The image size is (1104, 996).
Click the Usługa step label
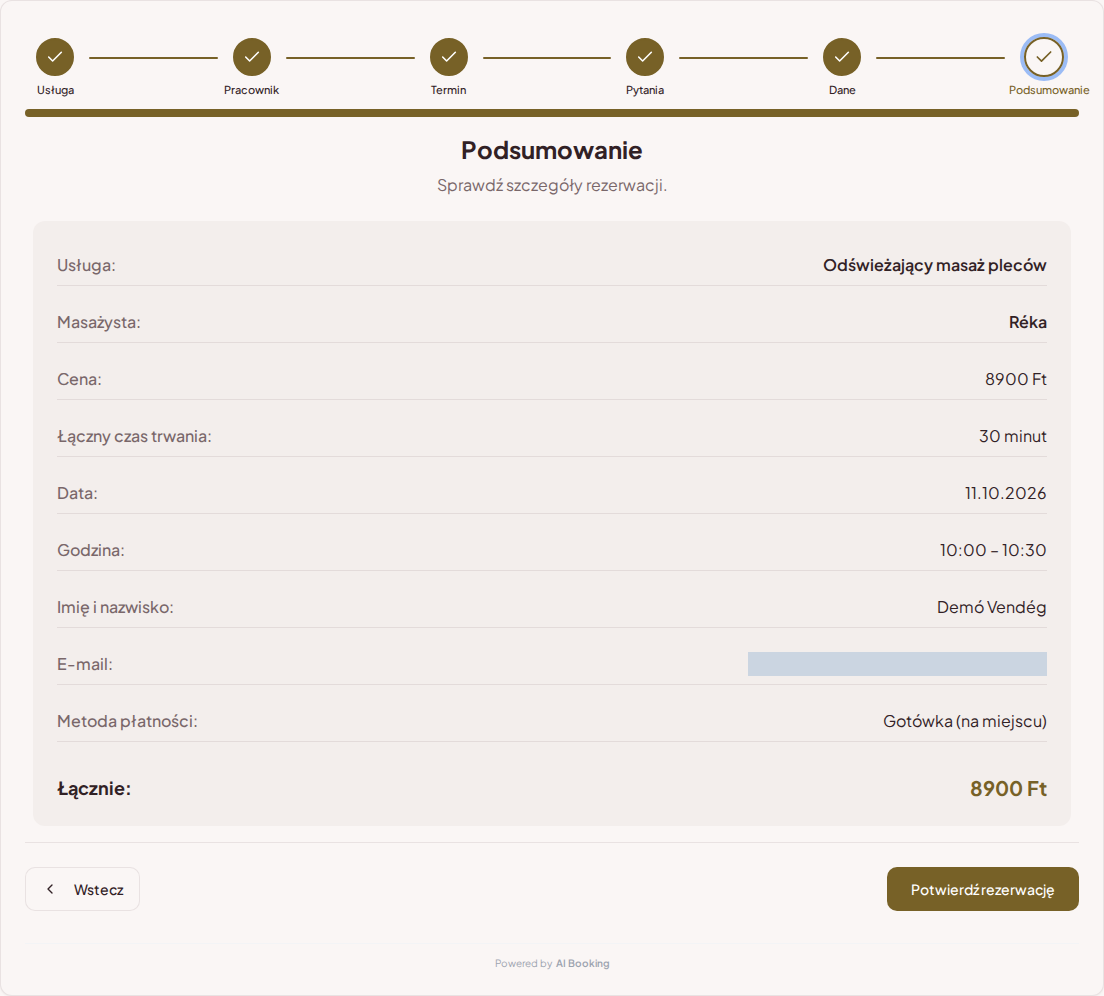click(x=56, y=90)
